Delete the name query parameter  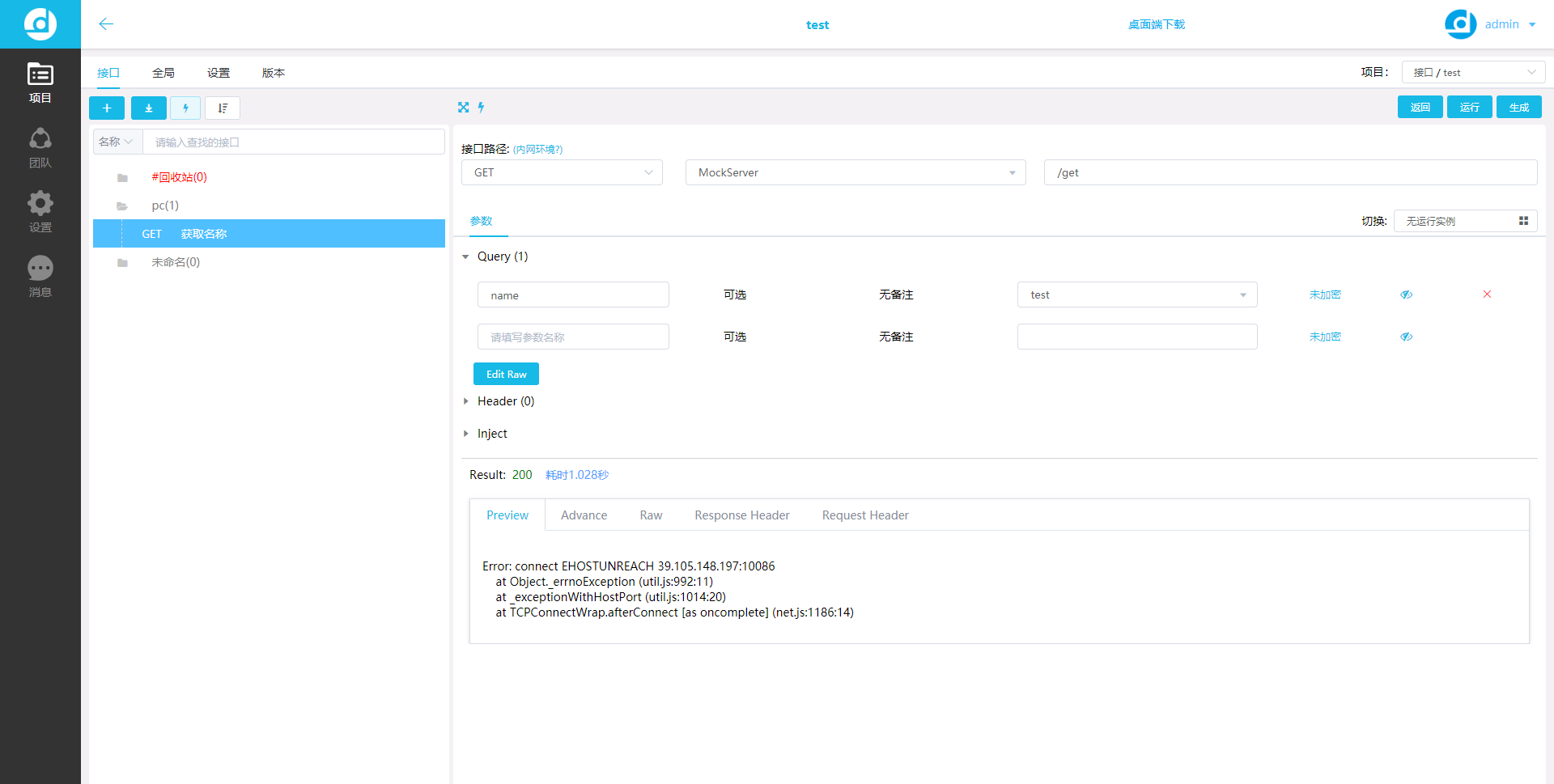(x=1487, y=295)
